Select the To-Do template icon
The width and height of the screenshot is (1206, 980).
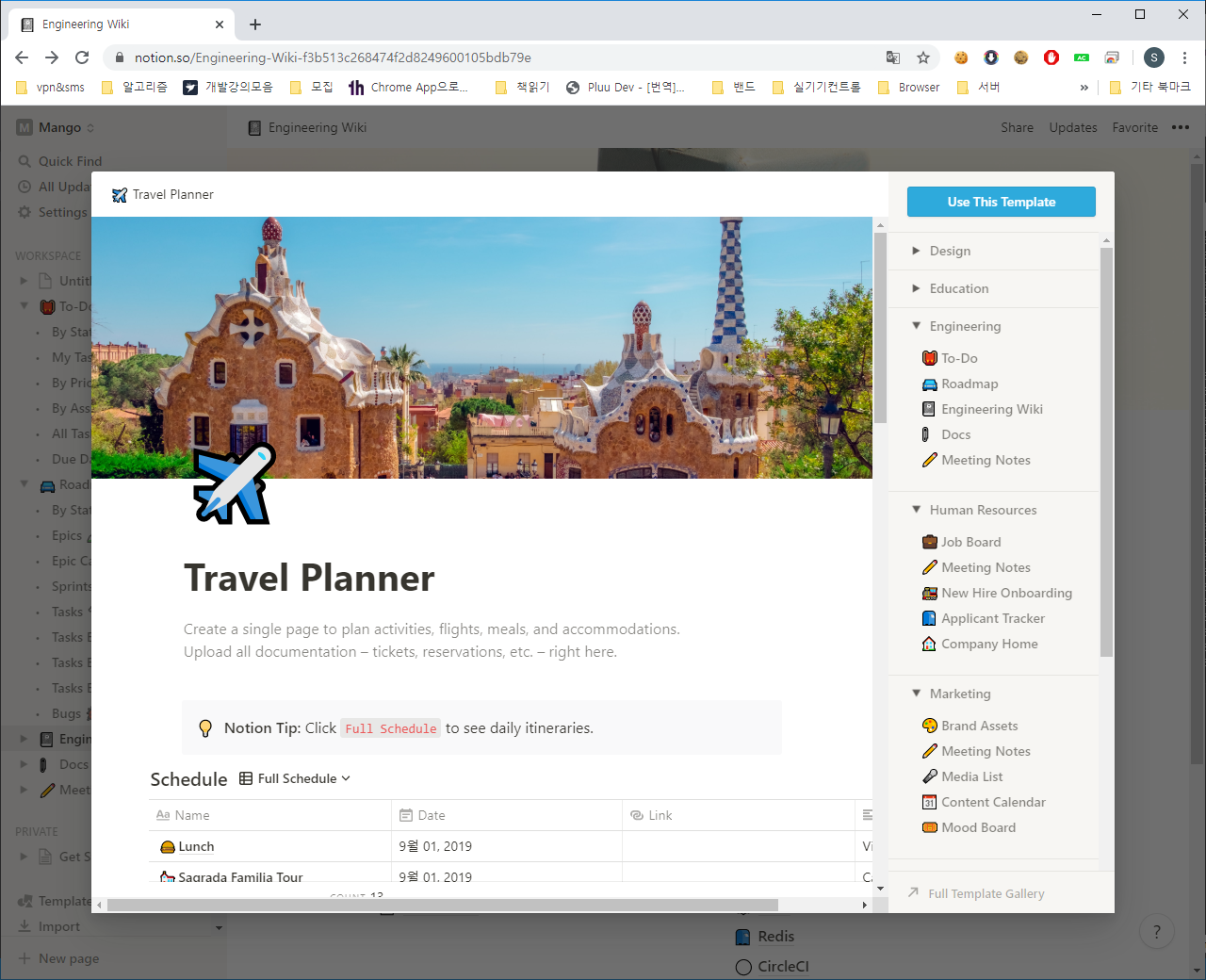point(929,358)
